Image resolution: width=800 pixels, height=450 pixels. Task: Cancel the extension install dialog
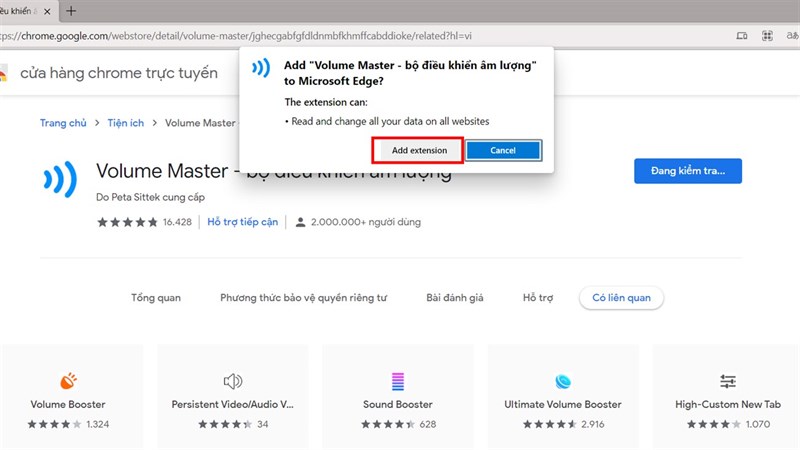tap(503, 150)
